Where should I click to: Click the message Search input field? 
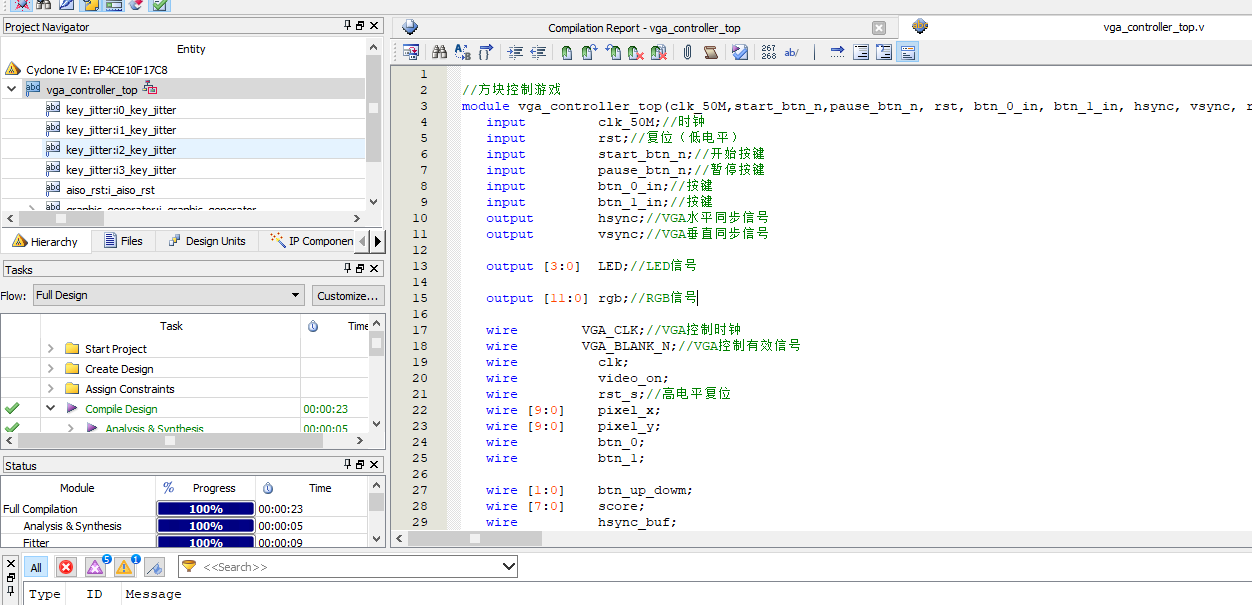point(348,567)
